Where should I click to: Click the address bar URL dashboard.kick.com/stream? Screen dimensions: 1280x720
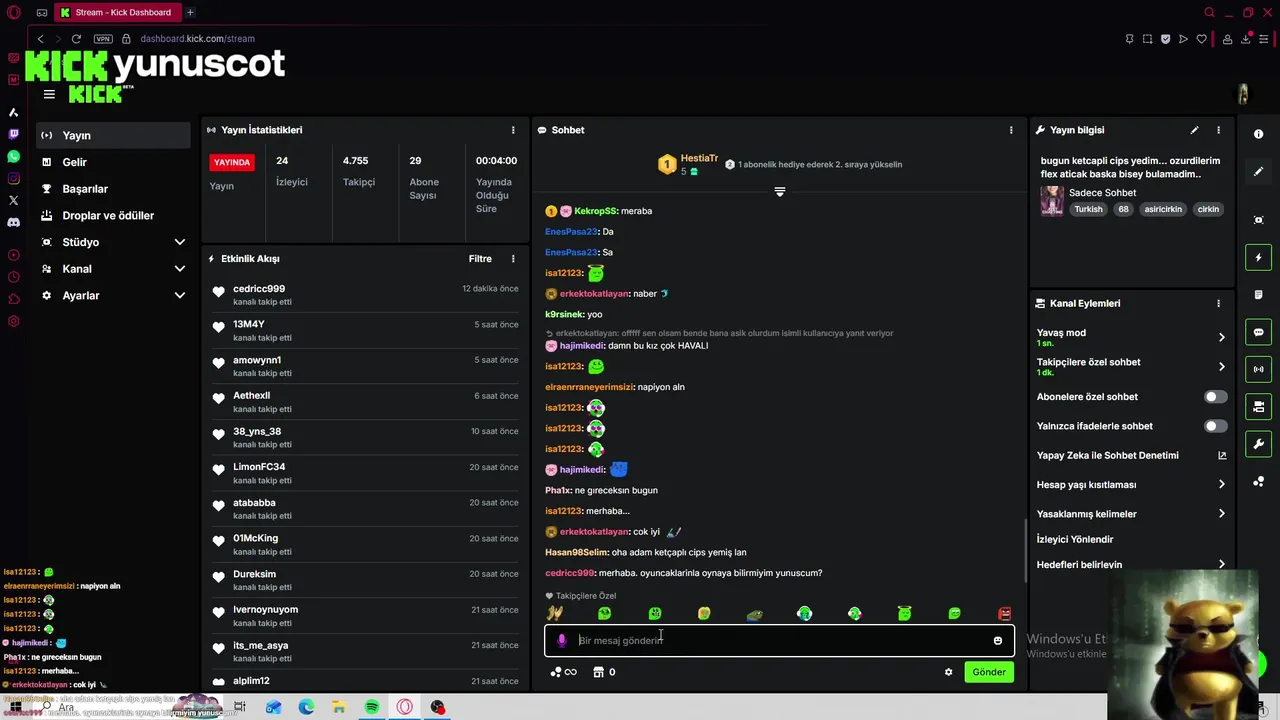click(197, 39)
